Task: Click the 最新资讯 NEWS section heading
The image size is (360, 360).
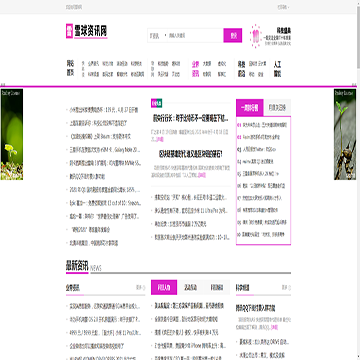Action: pyautogui.click(x=84, y=267)
